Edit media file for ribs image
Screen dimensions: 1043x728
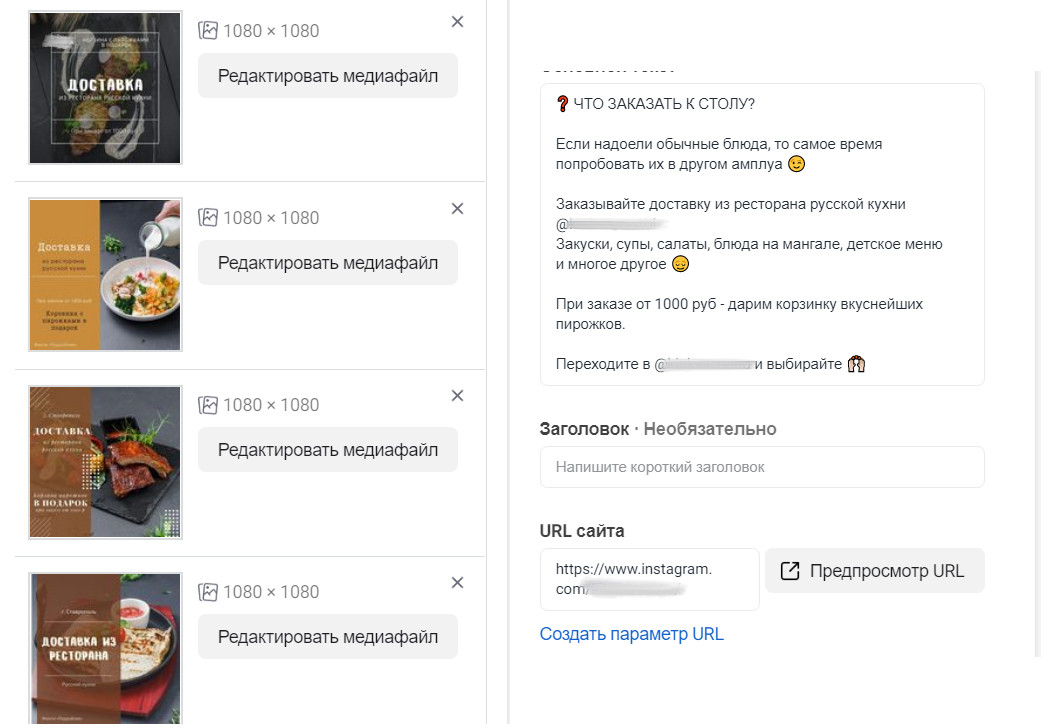pyautogui.click(x=328, y=450)
